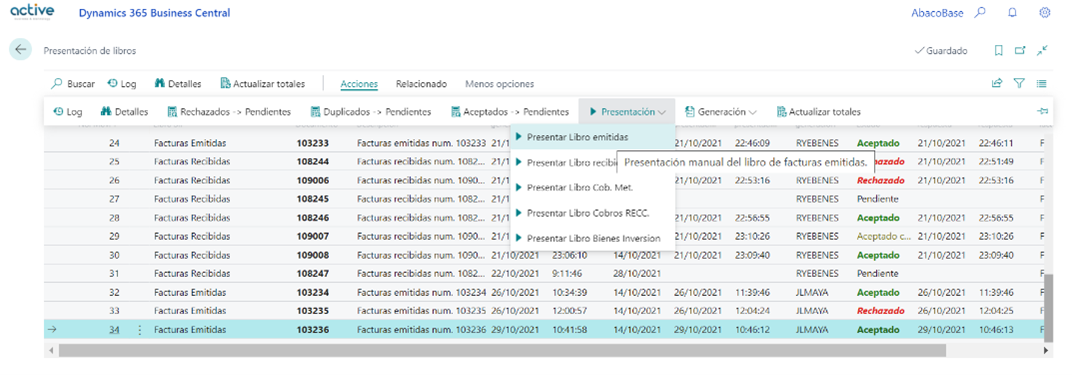1072x375 pixels.
Task: Choose Presentar Libro Cobros RECC.
Action: pos(593,212)
